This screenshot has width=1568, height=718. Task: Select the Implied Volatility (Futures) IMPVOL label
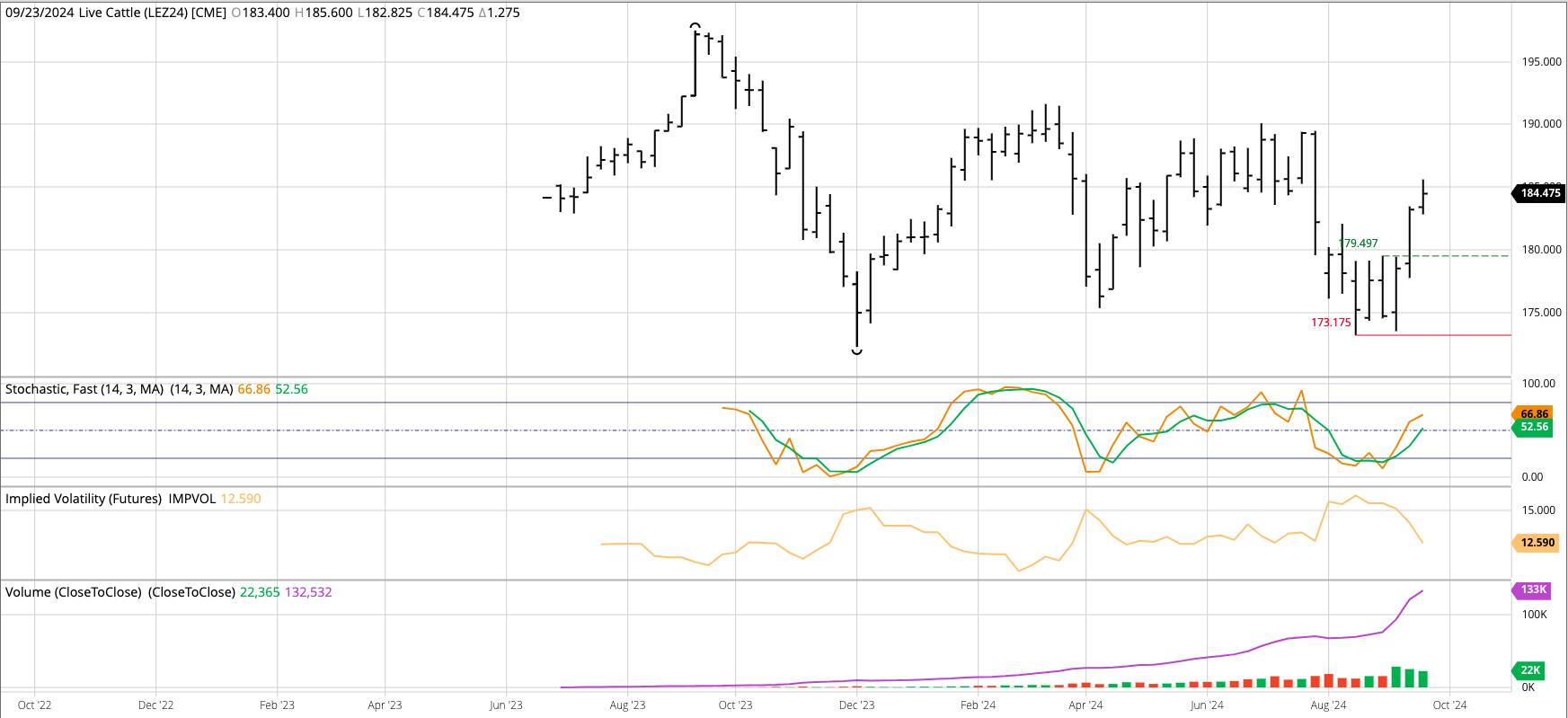pyautogui.click(x=110, y=499)
